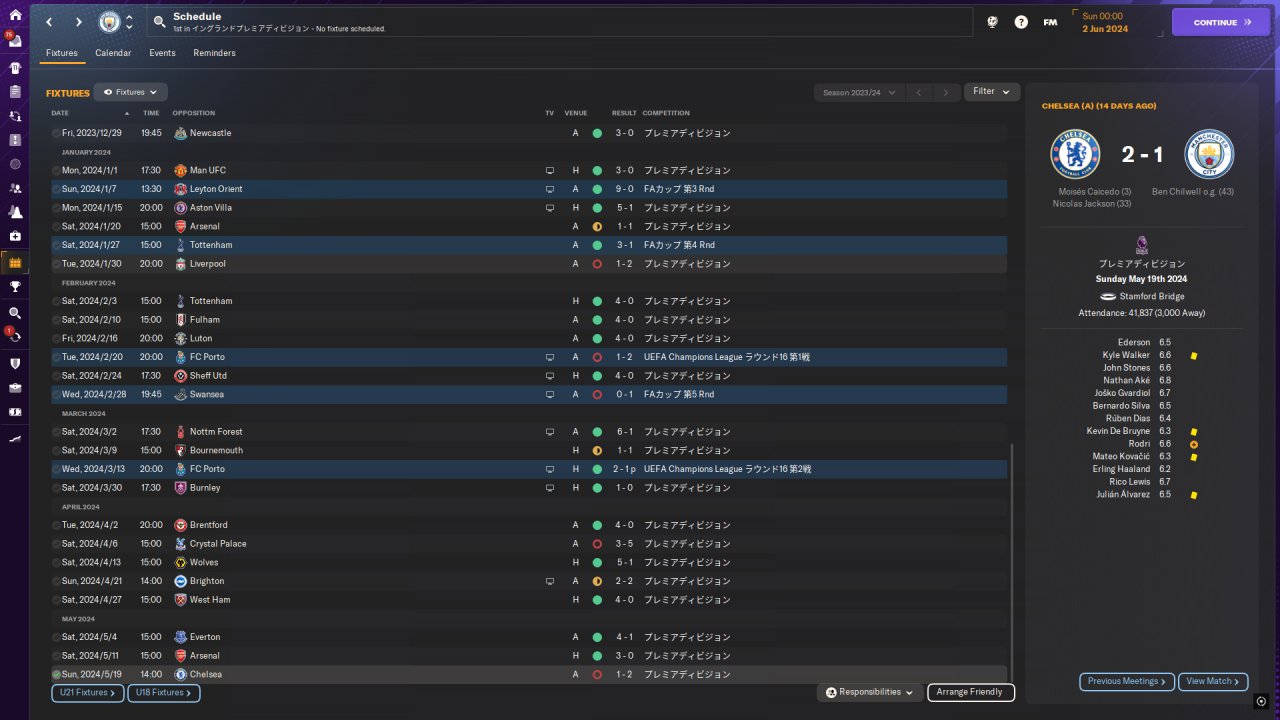Switch to the Fixtures tab
The width and height of the screenshot is (1280, 720).
[x=62, y=53]
